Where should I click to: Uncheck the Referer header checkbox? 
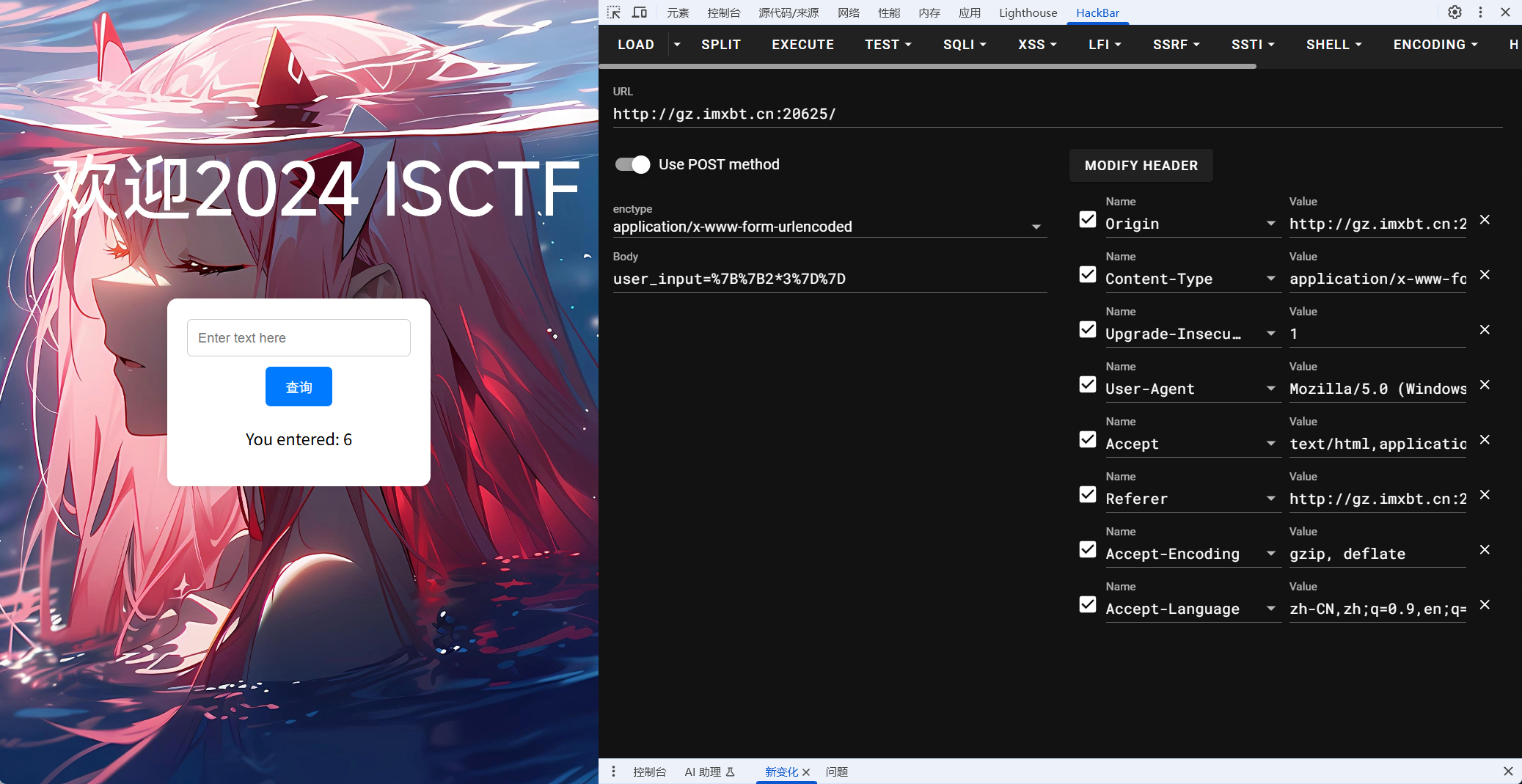(x=1088, y=495)
